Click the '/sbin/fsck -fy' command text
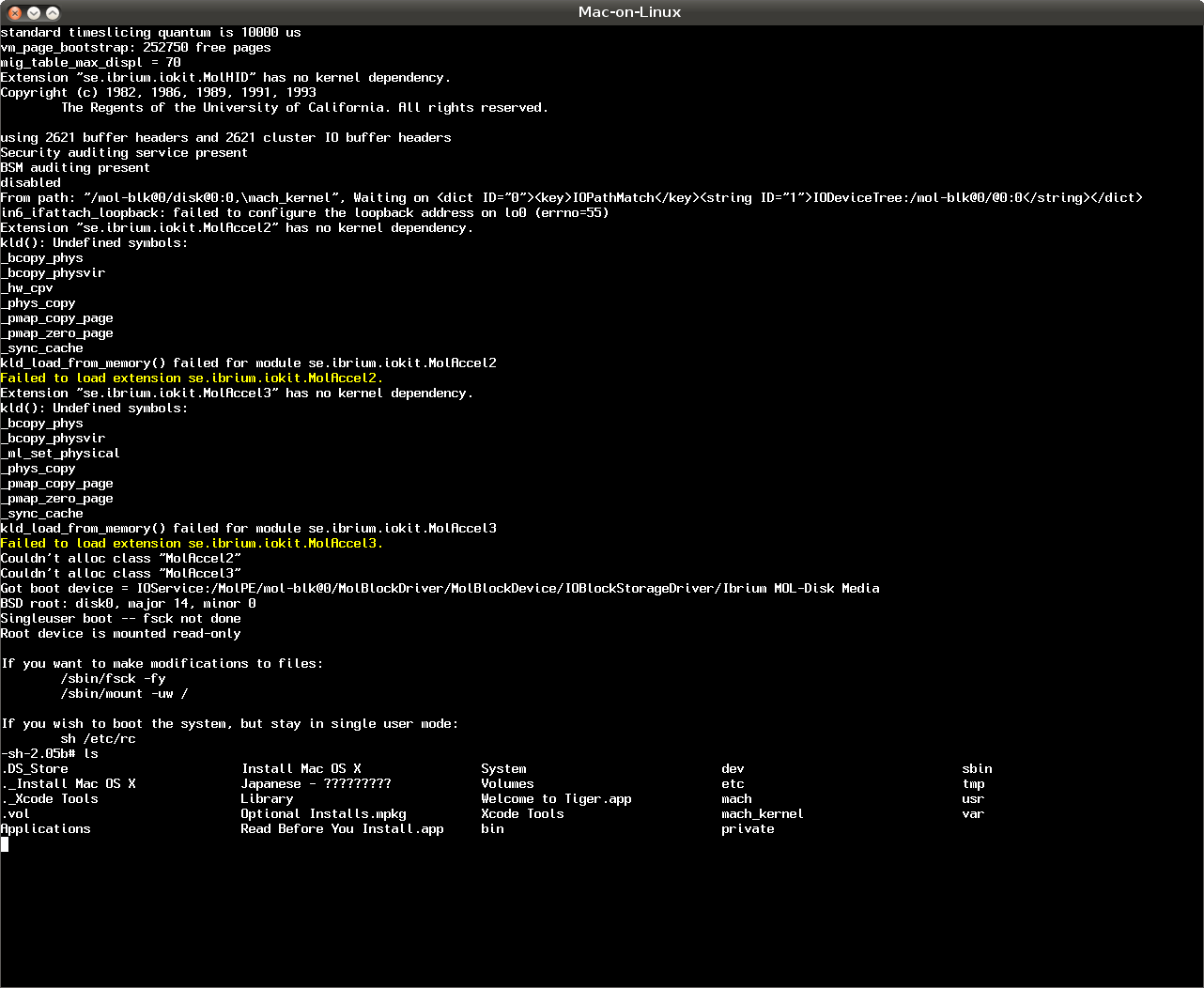 113,678
